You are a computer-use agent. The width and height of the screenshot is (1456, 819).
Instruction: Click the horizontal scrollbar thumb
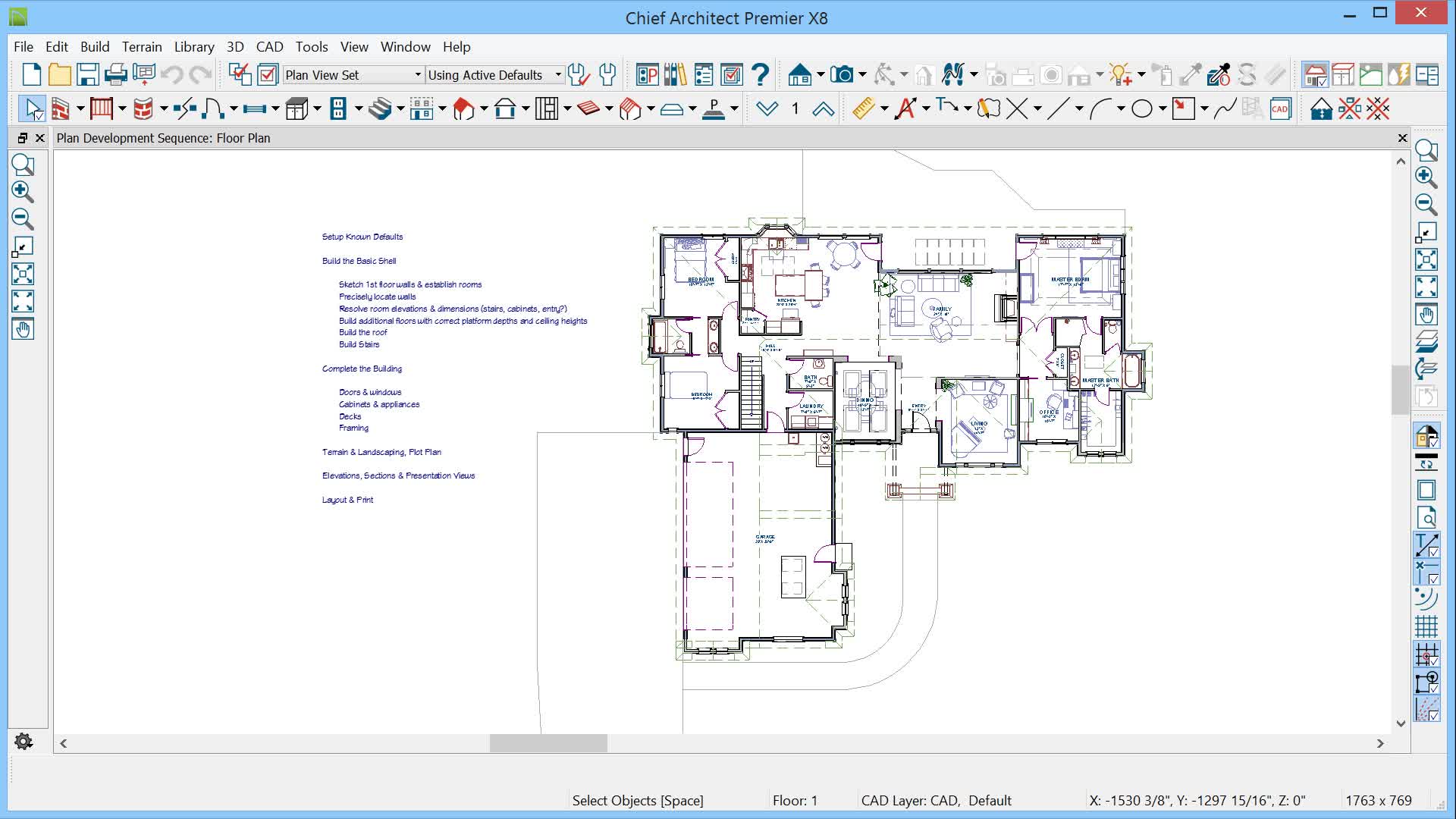pyautogui.click(x=548, y=744)
